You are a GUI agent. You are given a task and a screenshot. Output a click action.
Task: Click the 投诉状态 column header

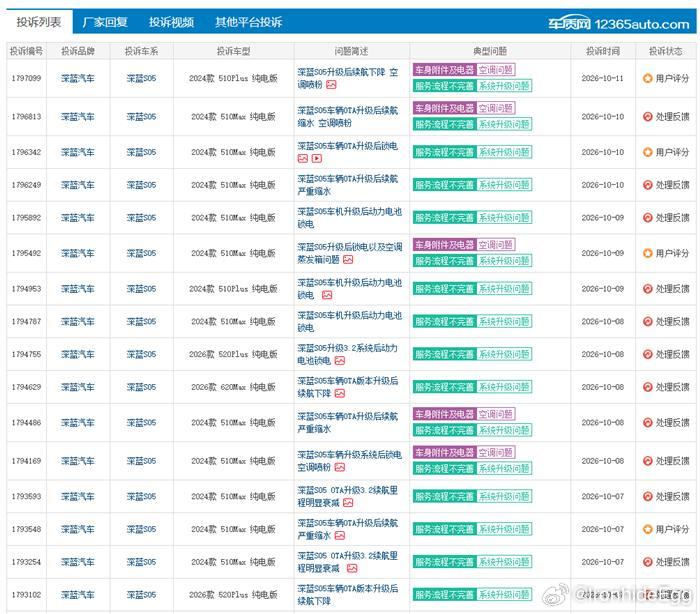666,51
